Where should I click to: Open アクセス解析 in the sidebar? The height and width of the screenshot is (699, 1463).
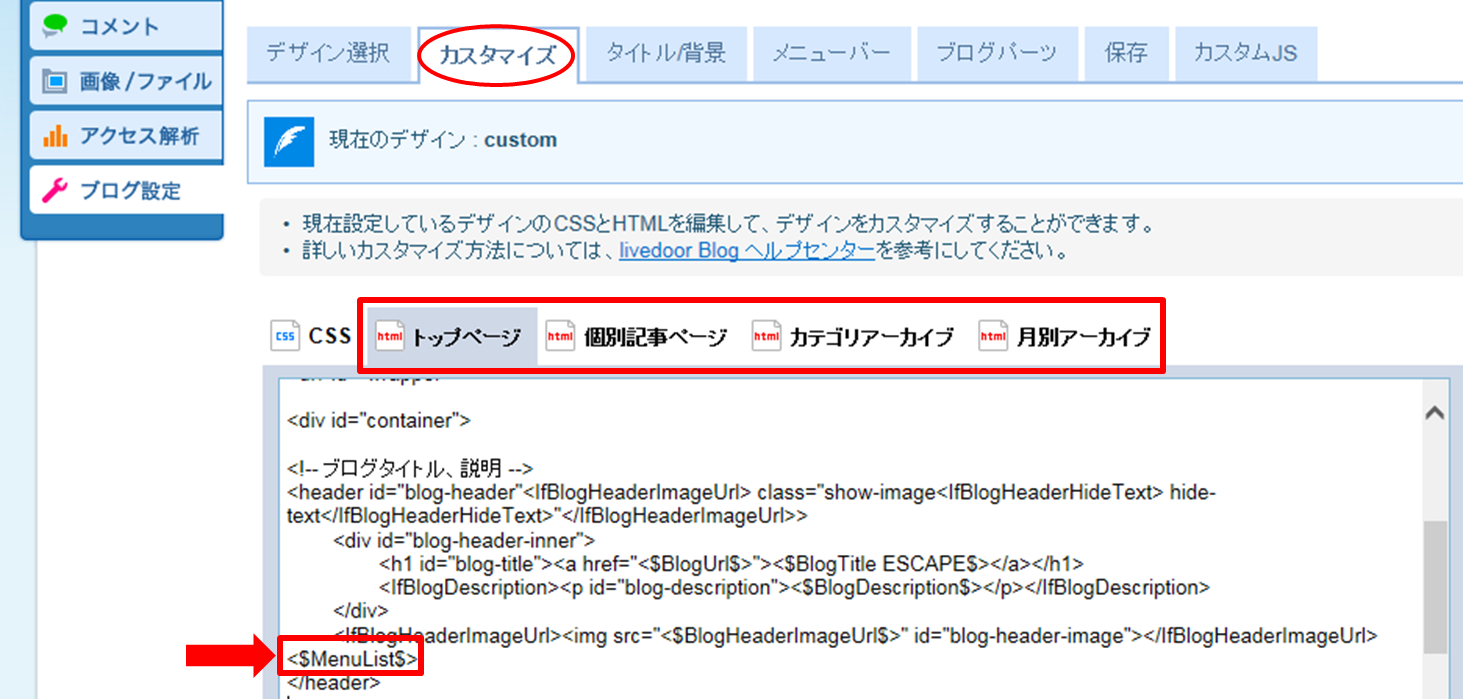click(125, 135)
